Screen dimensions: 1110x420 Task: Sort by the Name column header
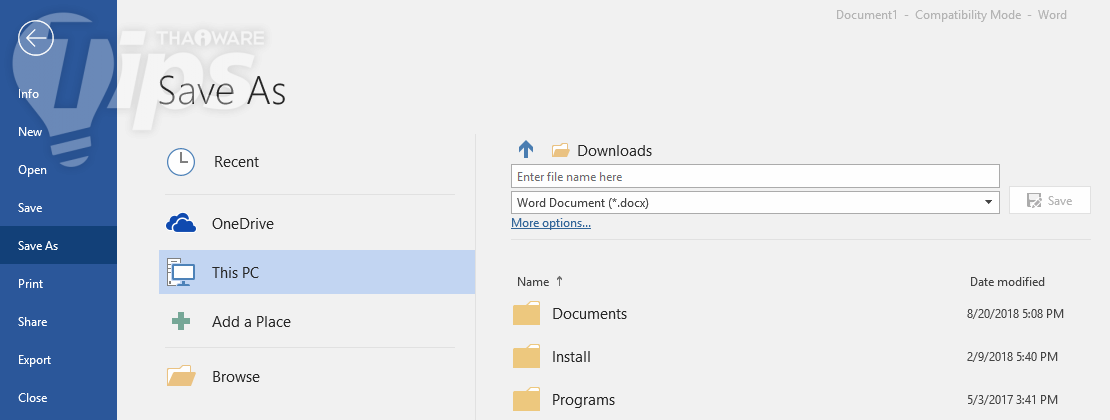[533, 282]
